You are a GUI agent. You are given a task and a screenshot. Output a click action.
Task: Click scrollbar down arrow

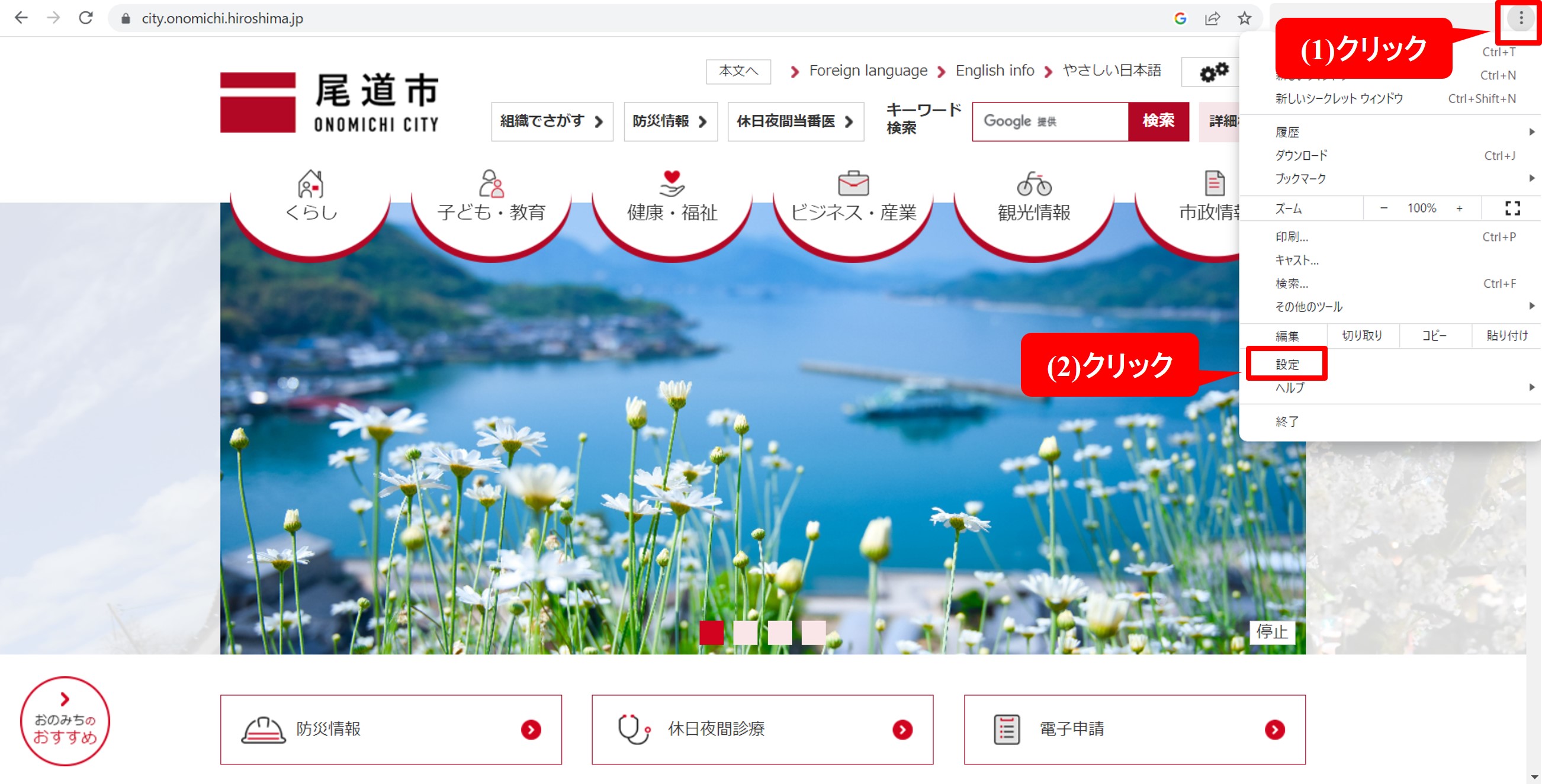coord(1534,777)
